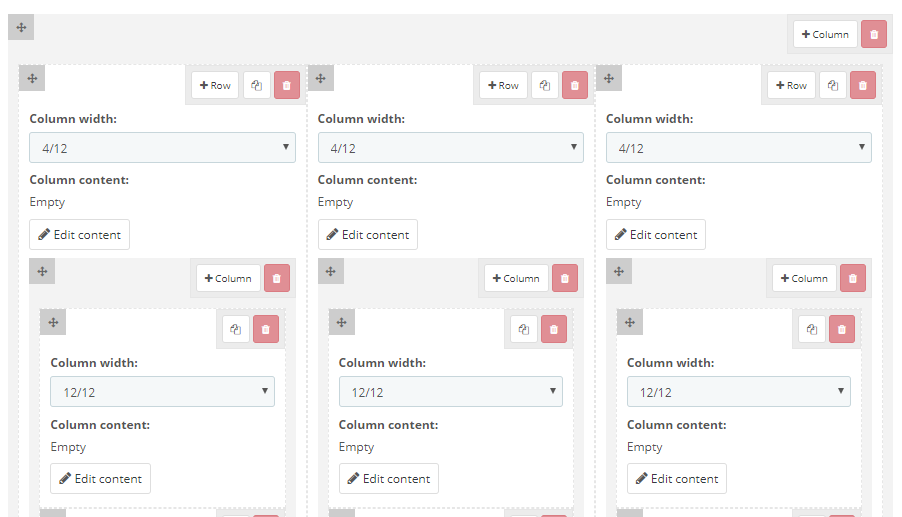The width and height of the screenshot is (902, 517).
Task: Open the third column's 4/12 width dropdown
Action: tap(738, 148)
